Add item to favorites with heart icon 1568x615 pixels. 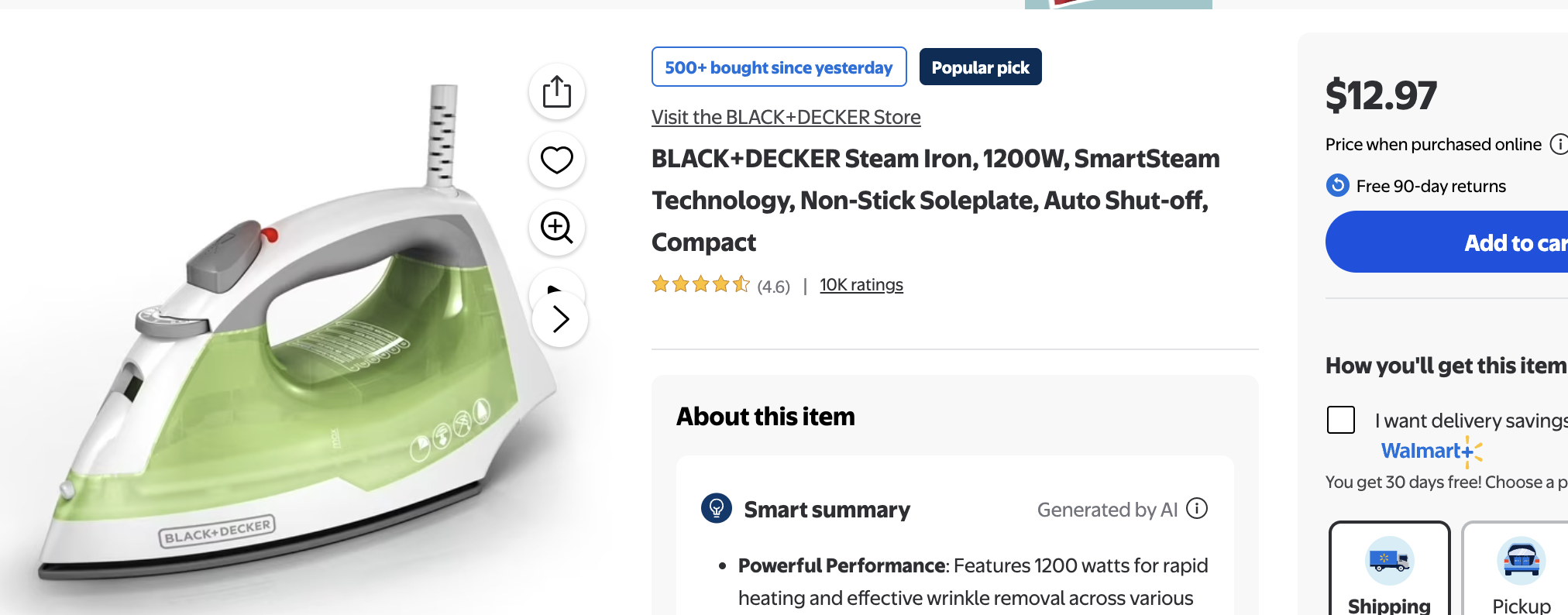(556, 160)
